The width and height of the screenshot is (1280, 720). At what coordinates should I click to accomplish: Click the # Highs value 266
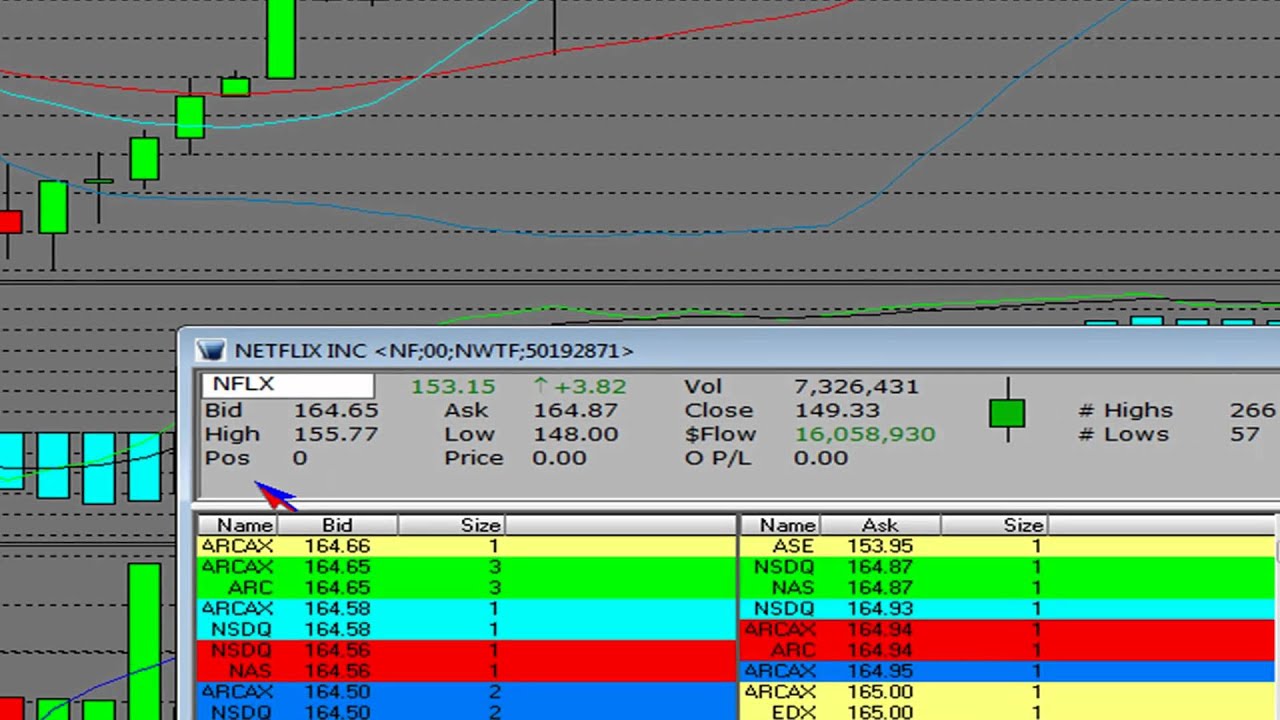(x=1253, y=410)
